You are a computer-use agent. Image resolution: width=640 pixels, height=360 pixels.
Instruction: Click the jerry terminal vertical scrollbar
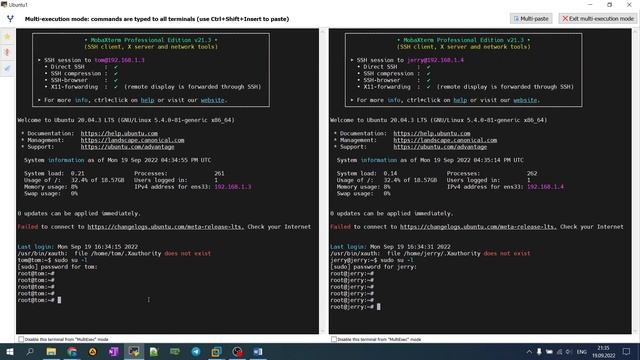pos(636,181)
